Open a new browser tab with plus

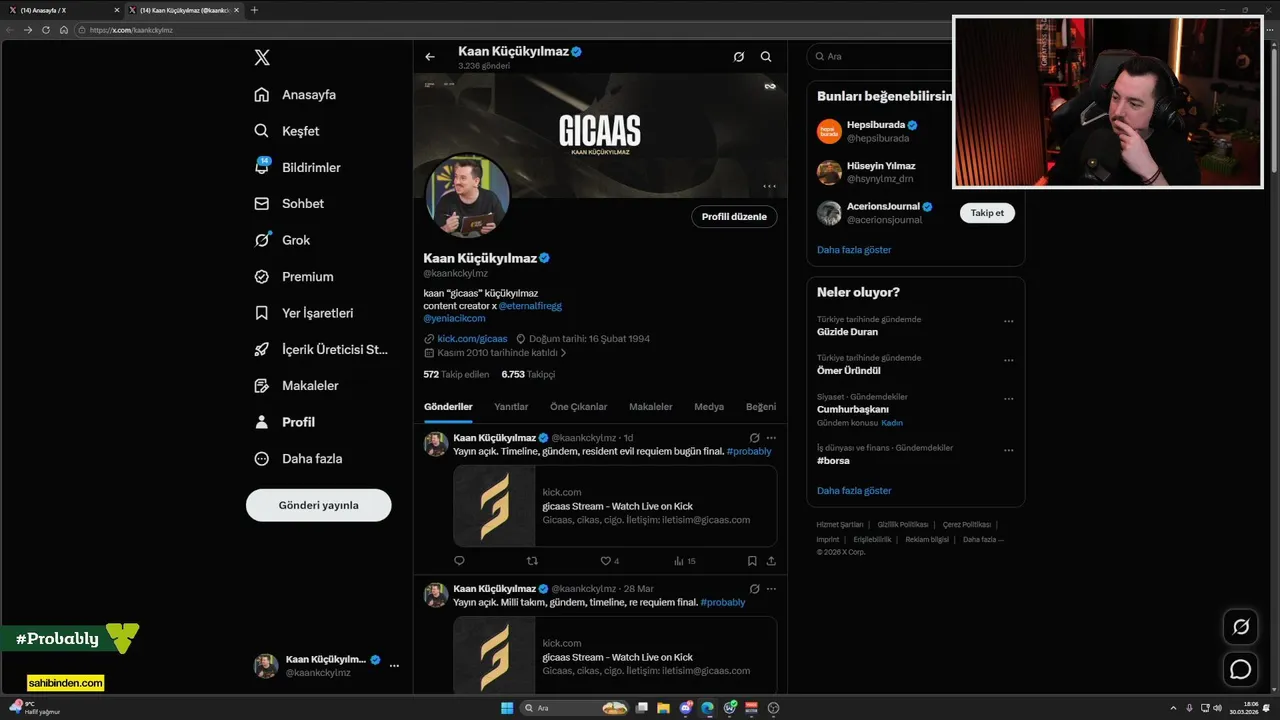254,10
